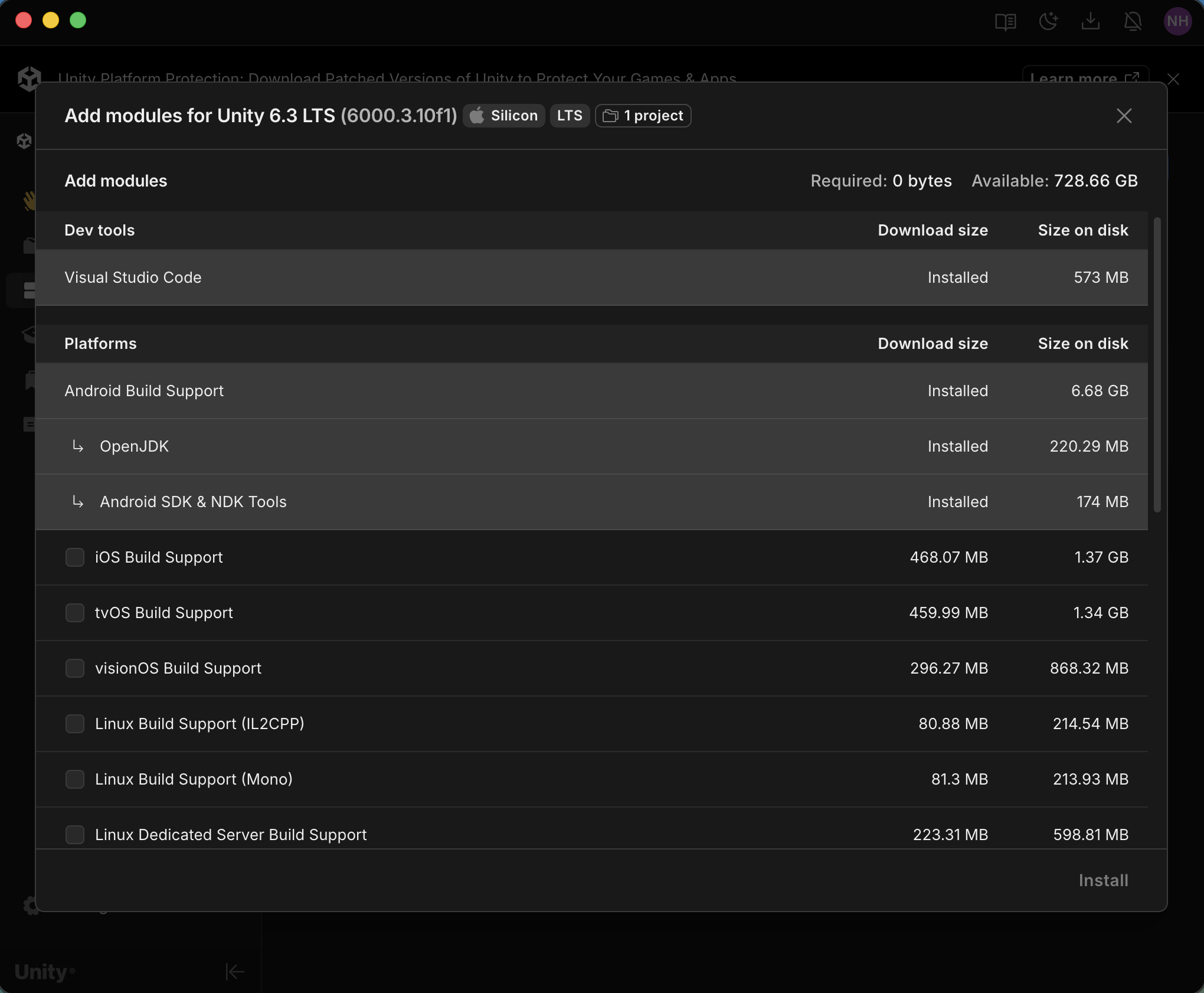
Task: Toggle dark mode with the moon icon
Action: (x=1049, y=21)
